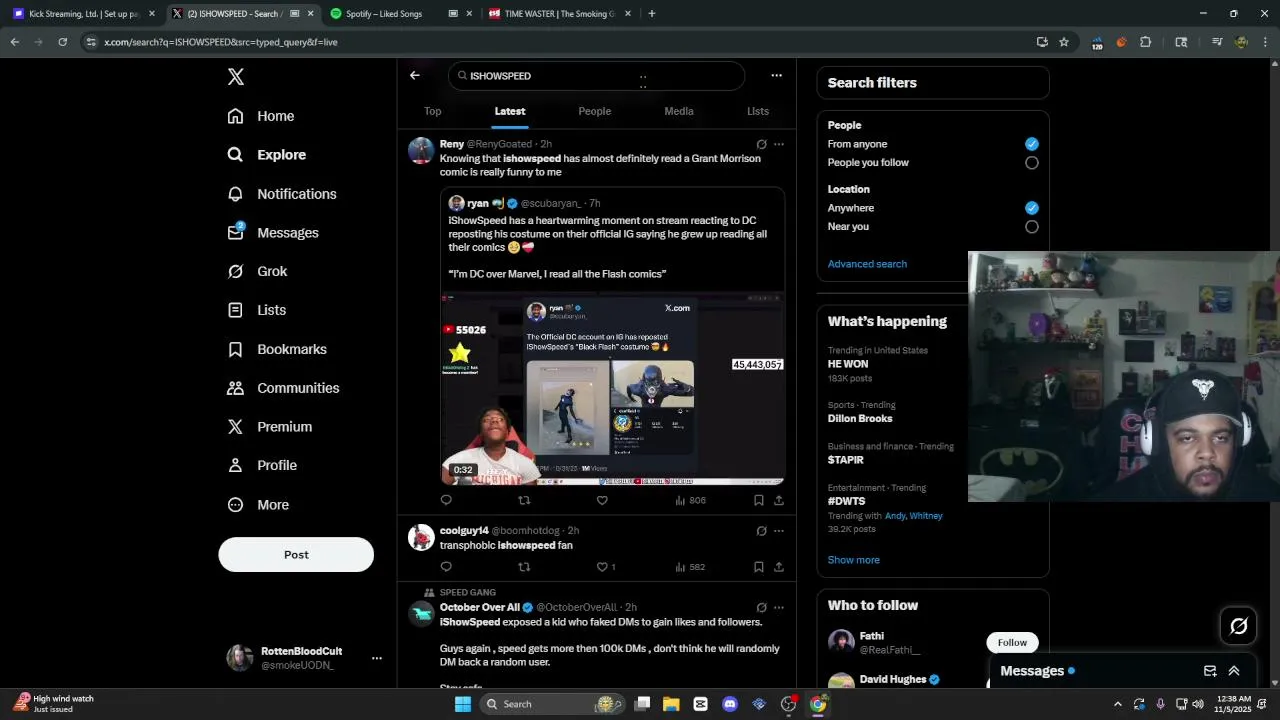Screen dimensions: 1280x720
Task: Like Reny's post
Action: coord(602,500)
